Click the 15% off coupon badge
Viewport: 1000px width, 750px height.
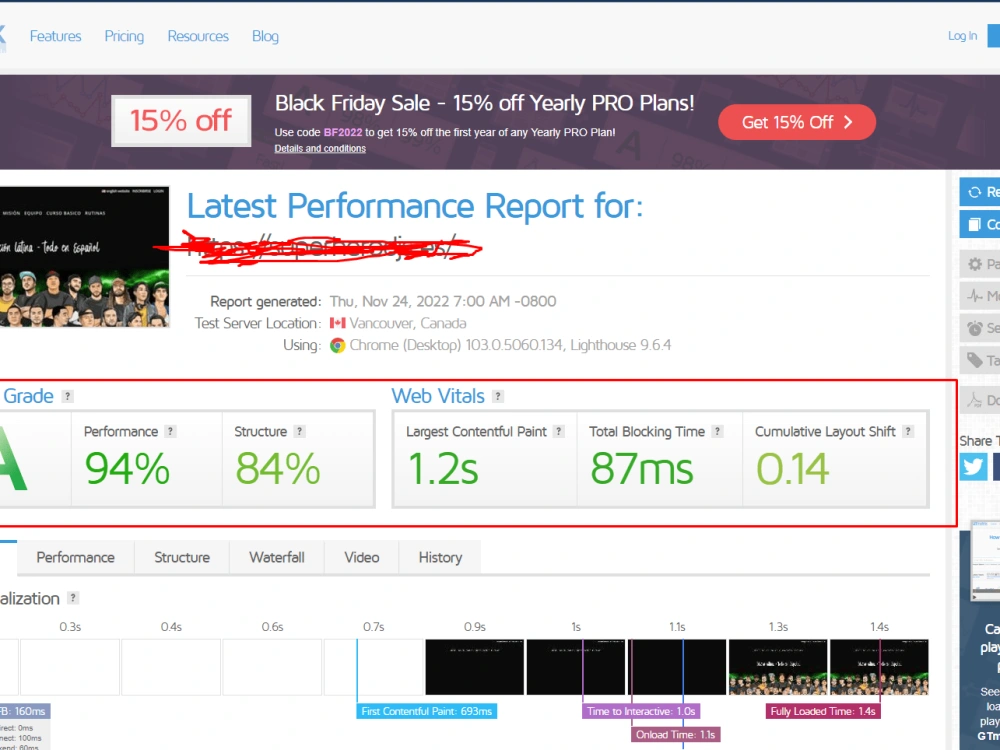181,121
